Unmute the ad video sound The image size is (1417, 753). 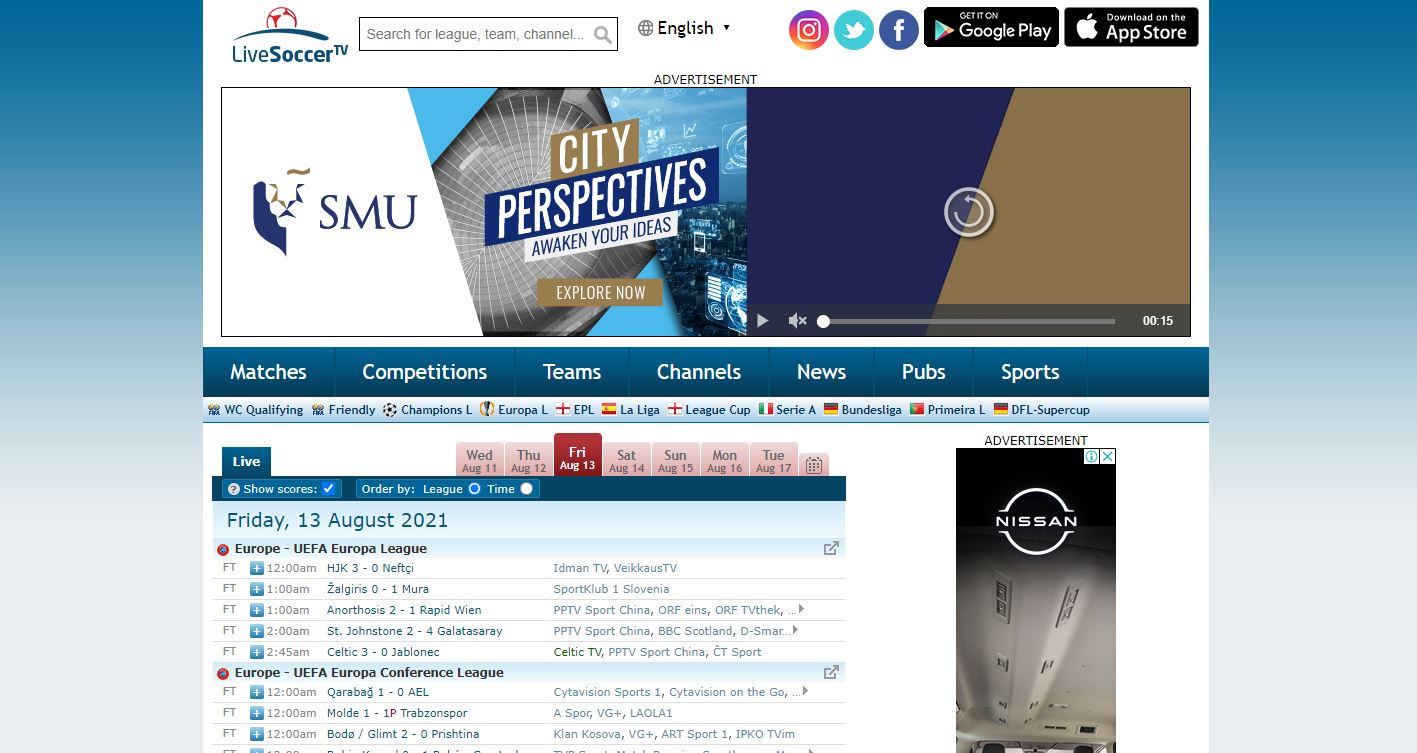click(797, 321)
